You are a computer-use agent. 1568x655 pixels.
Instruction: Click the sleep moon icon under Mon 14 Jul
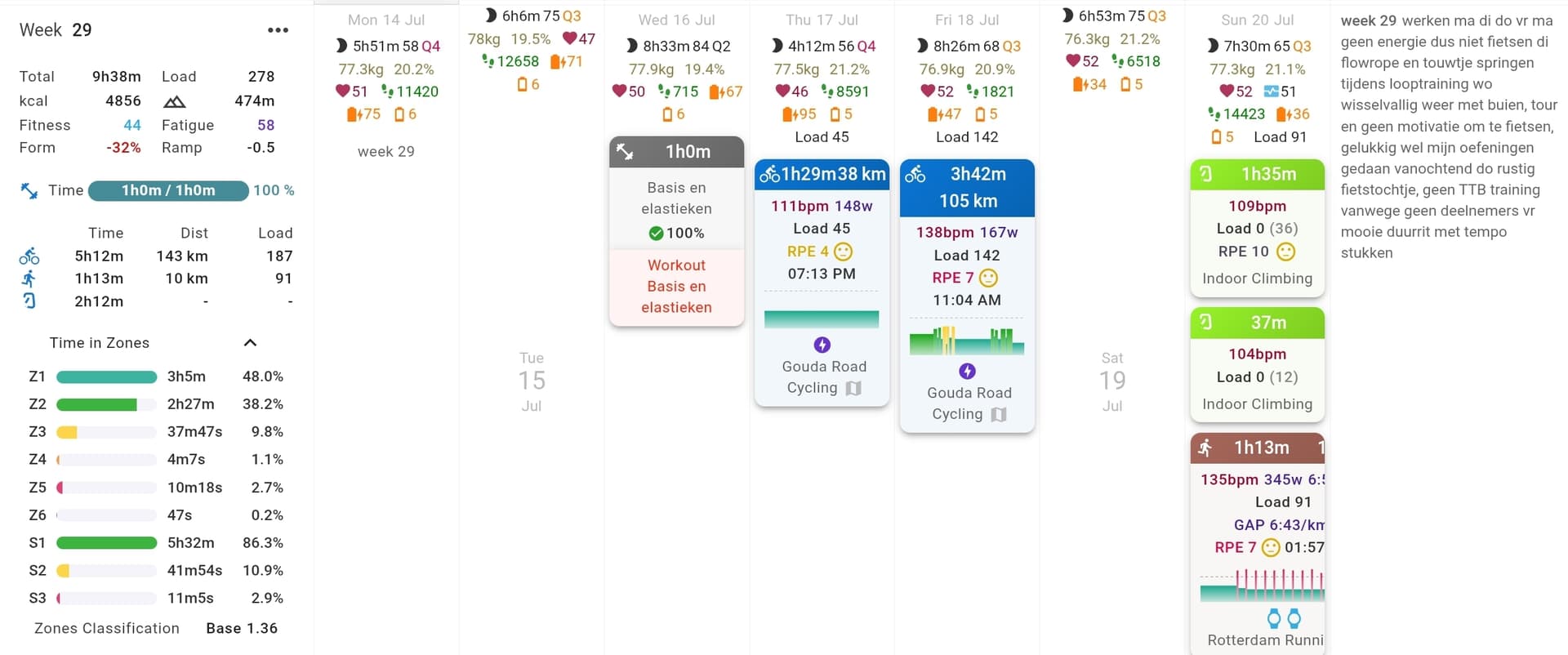341,47
